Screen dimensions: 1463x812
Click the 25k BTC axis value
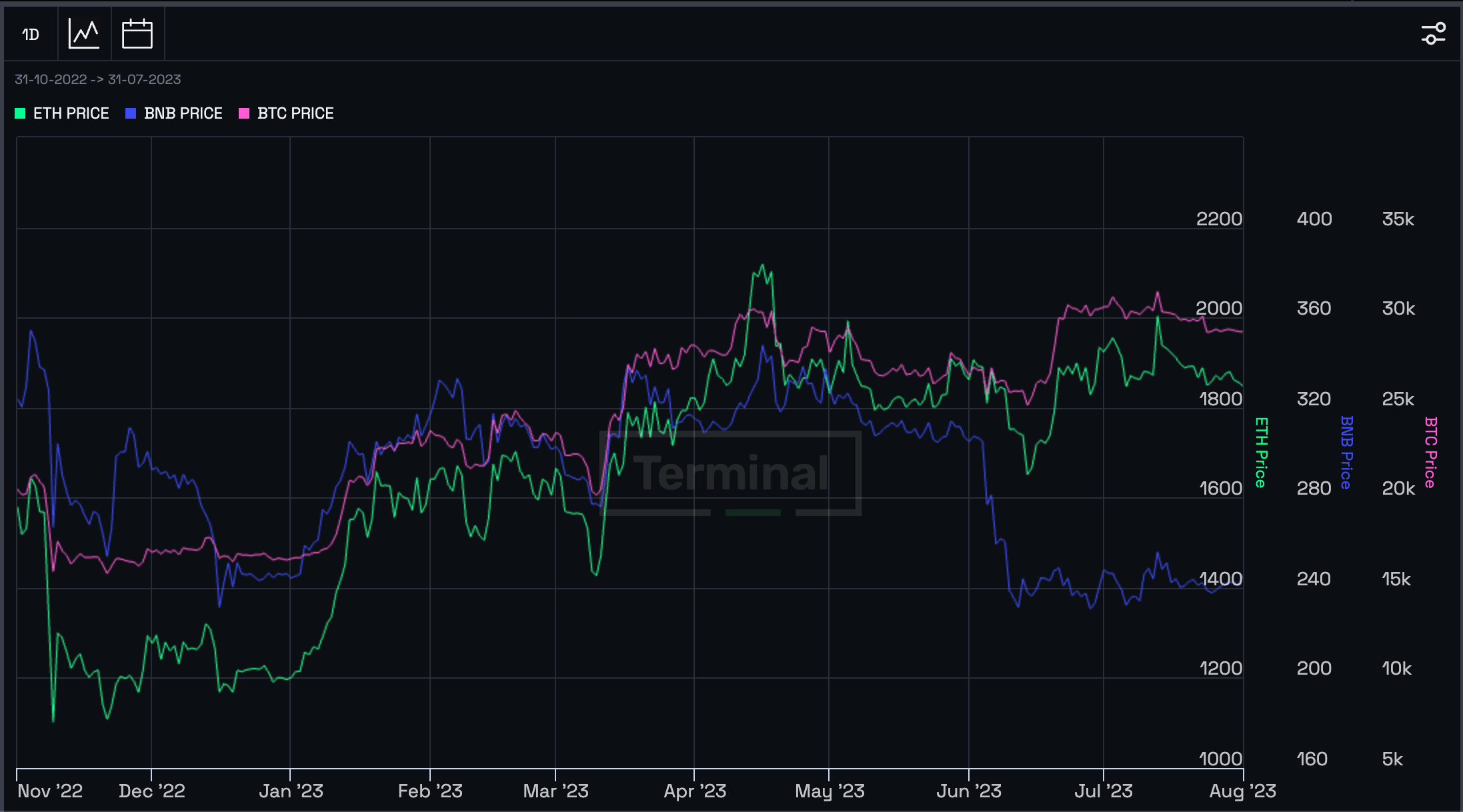coord(1398,399)
